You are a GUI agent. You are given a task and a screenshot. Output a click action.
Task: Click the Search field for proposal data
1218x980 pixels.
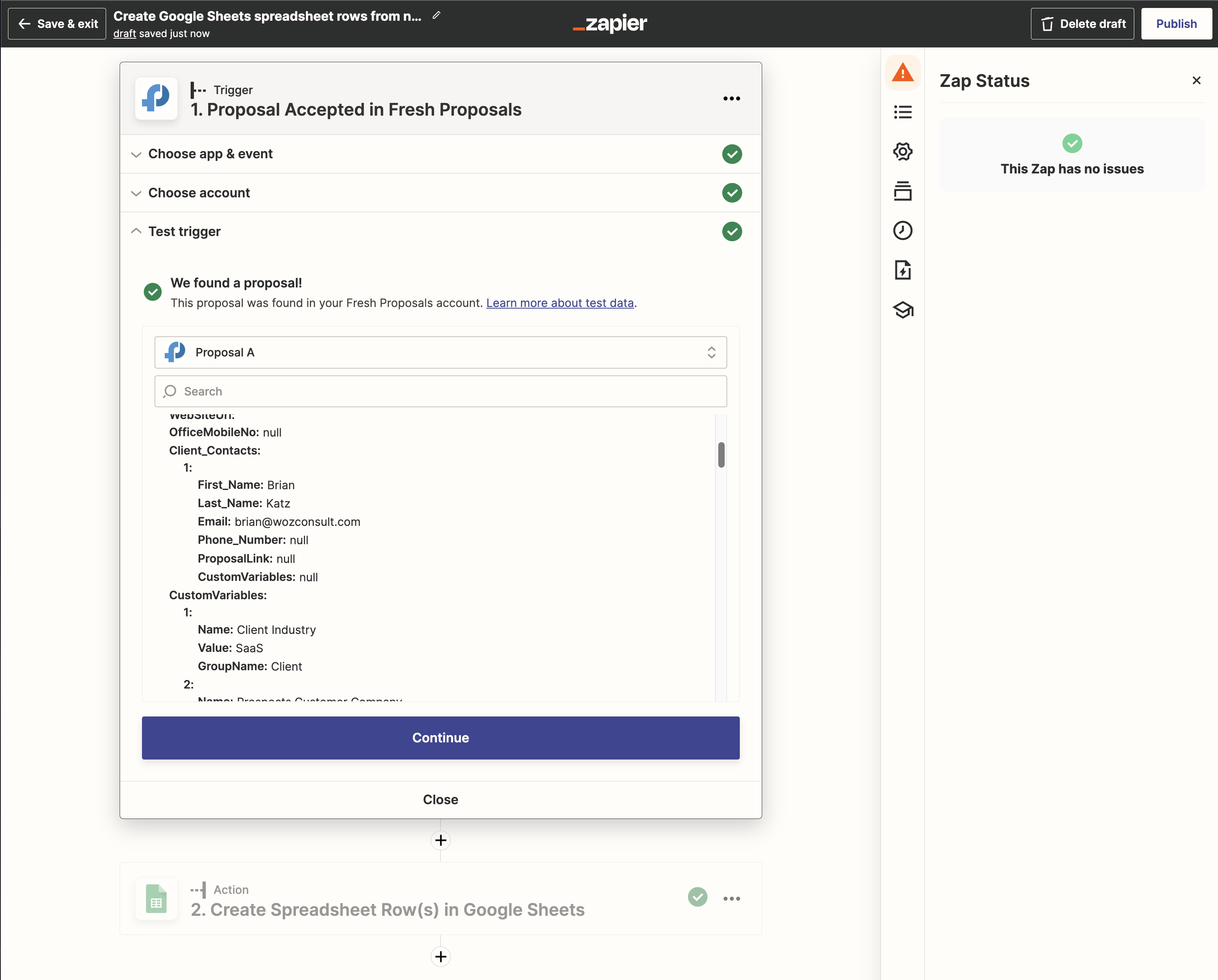pyautogui.click(x=440, y=392)
